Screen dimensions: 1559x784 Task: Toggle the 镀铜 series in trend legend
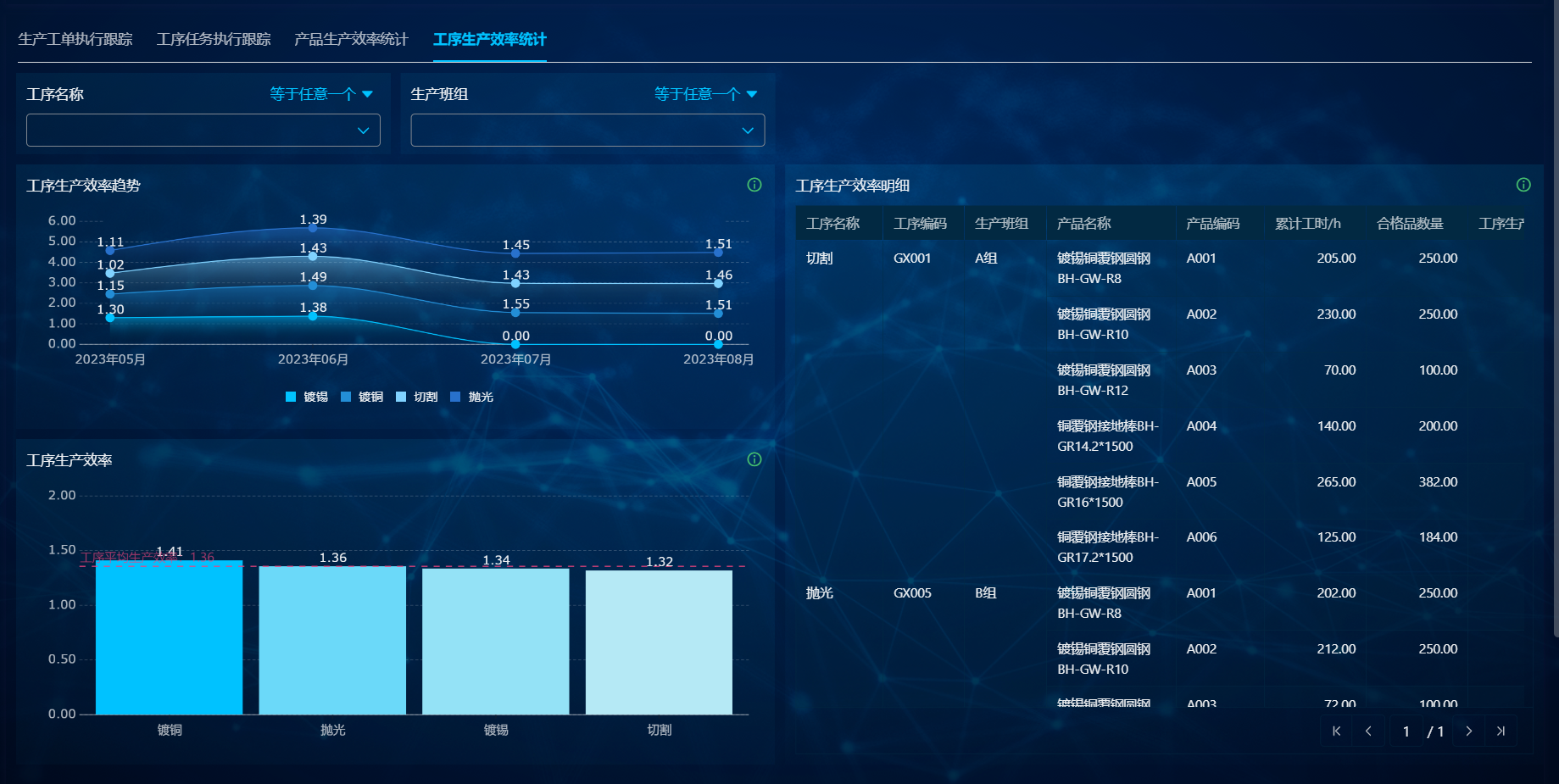click(x=362, y=397)
